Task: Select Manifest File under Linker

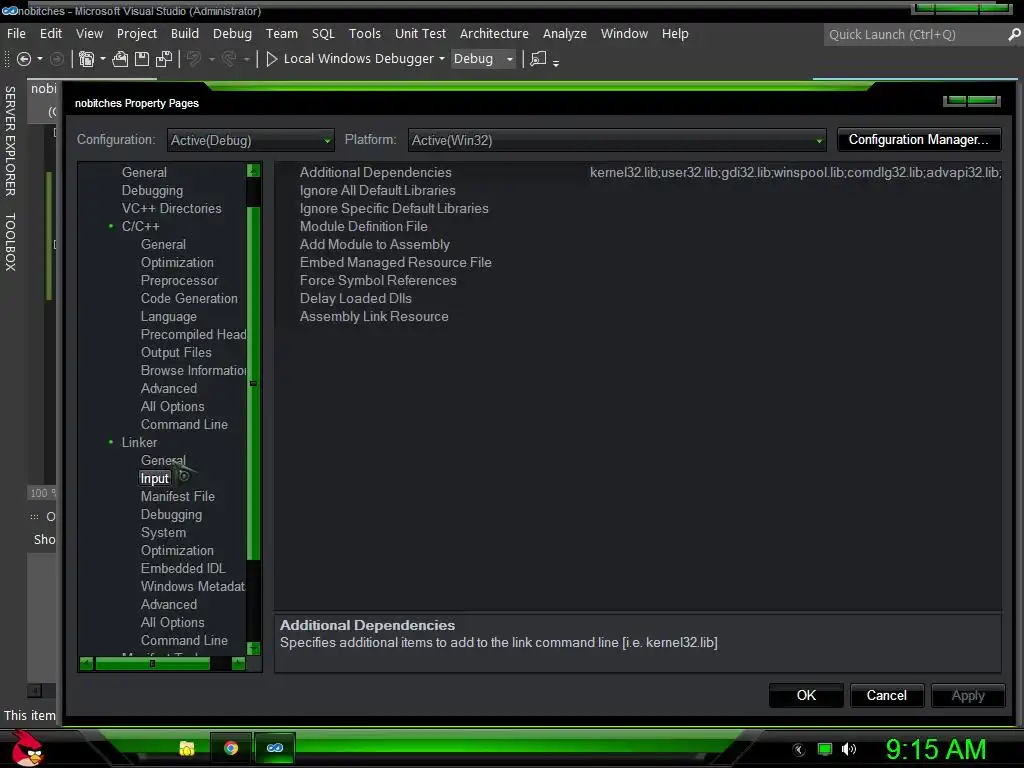Action: point(178,496)
